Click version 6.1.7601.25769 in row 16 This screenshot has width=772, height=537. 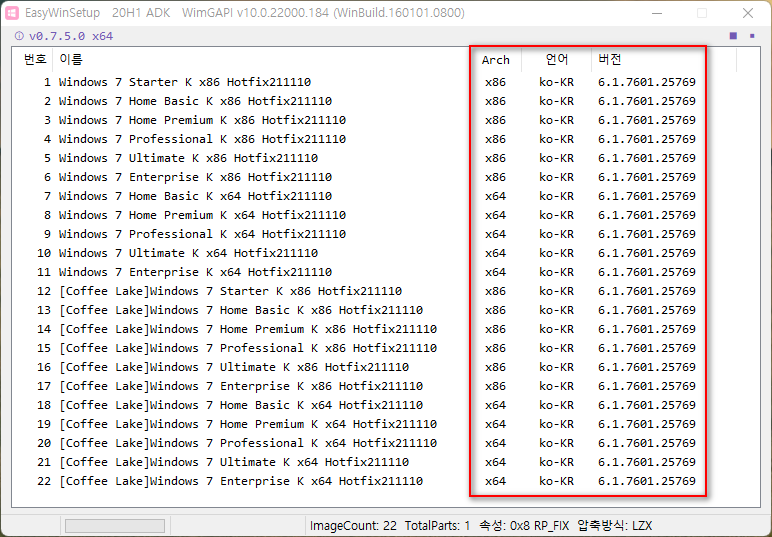[x=647, y=367]
